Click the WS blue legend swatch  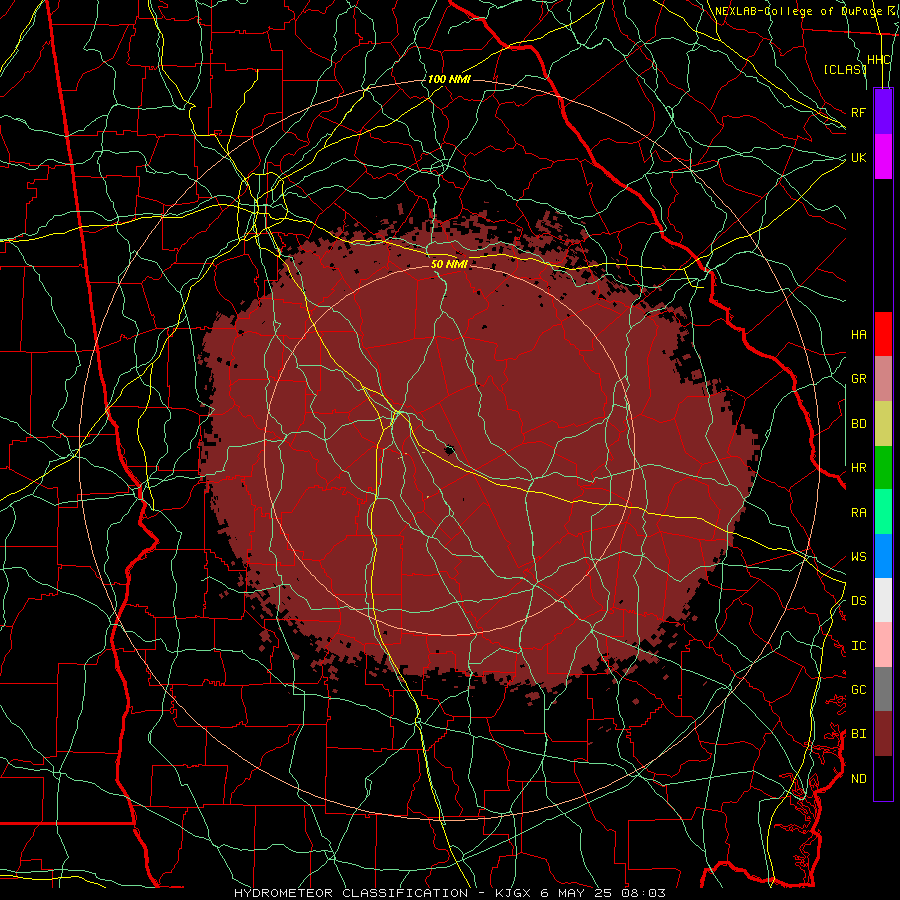(x=883, y=556)
